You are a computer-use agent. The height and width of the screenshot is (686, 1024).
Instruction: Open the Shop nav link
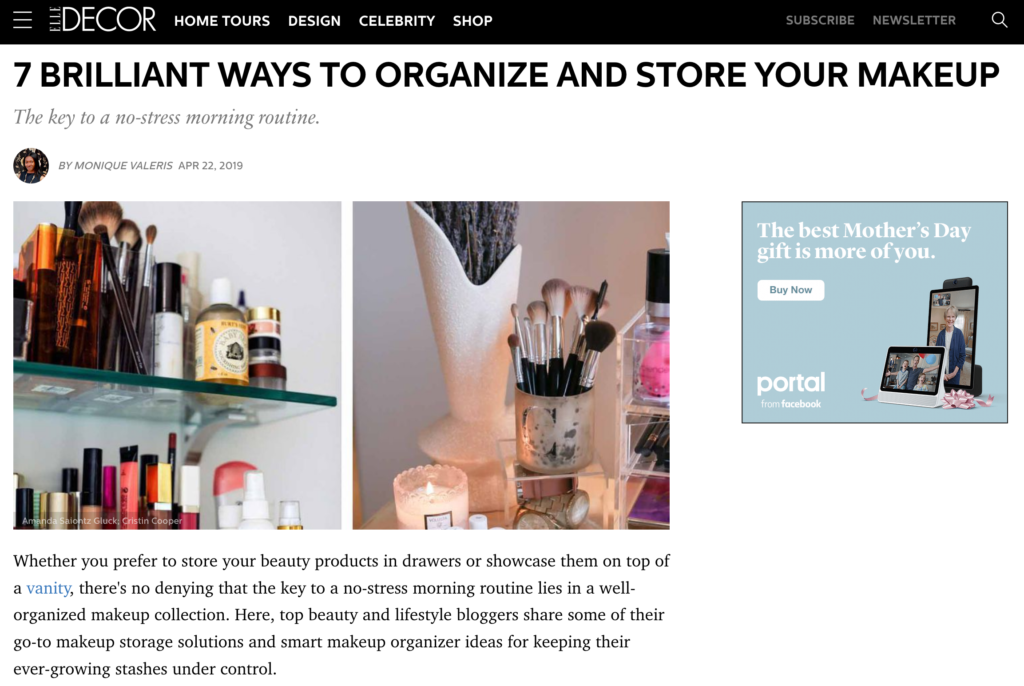pyautogui.click(x=472, y=21)
